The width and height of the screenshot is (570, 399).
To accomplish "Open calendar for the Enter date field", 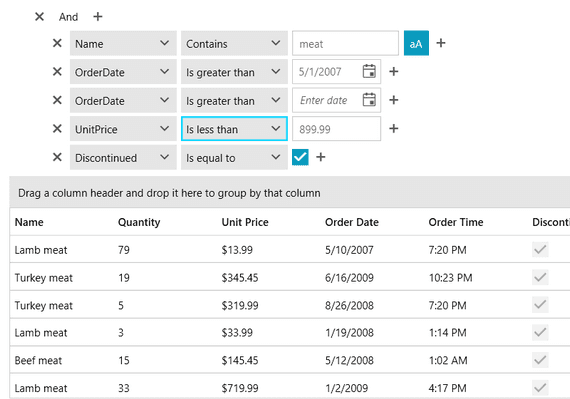I will (x=369, y=100).
